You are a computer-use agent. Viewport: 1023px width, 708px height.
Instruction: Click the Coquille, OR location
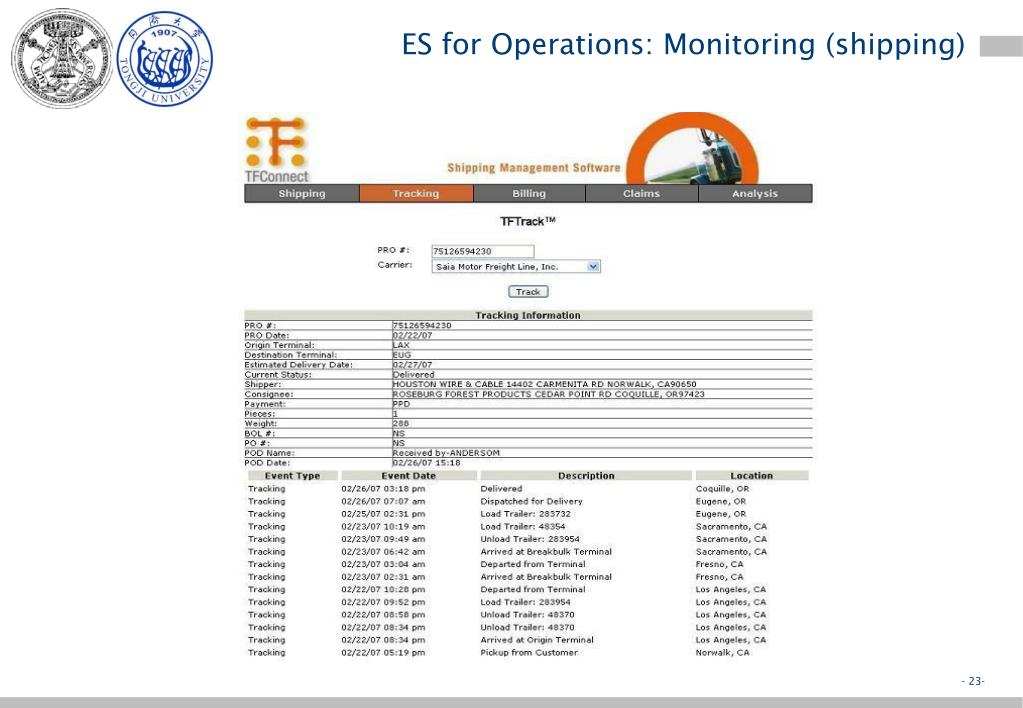(722, 488)
